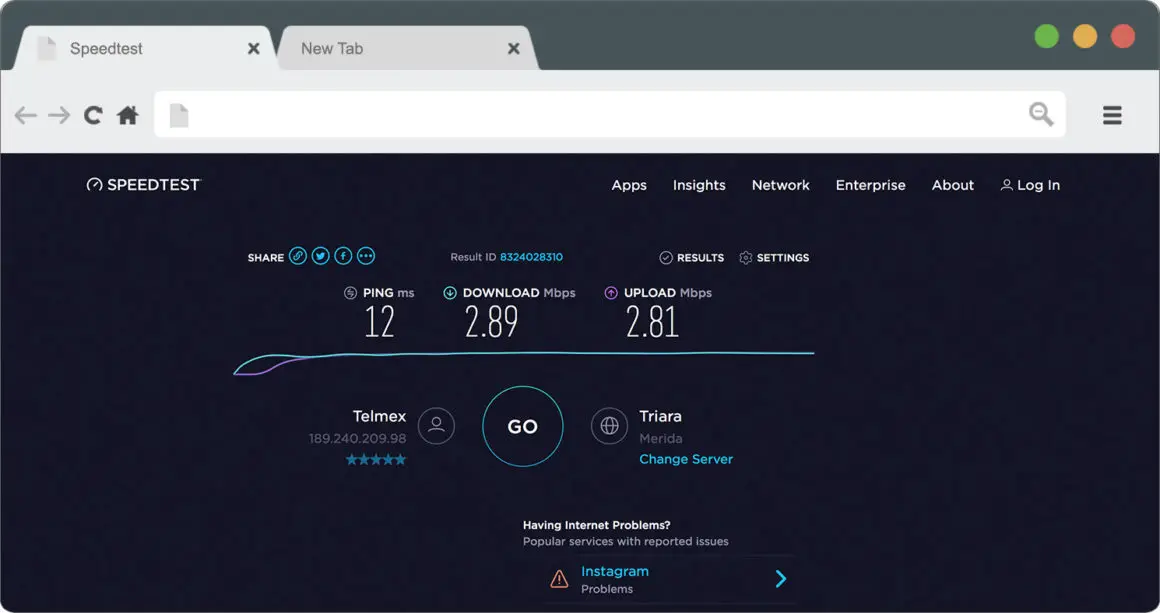
Task: Close the Speedtest tab
Action: click(x=253, y=49)
